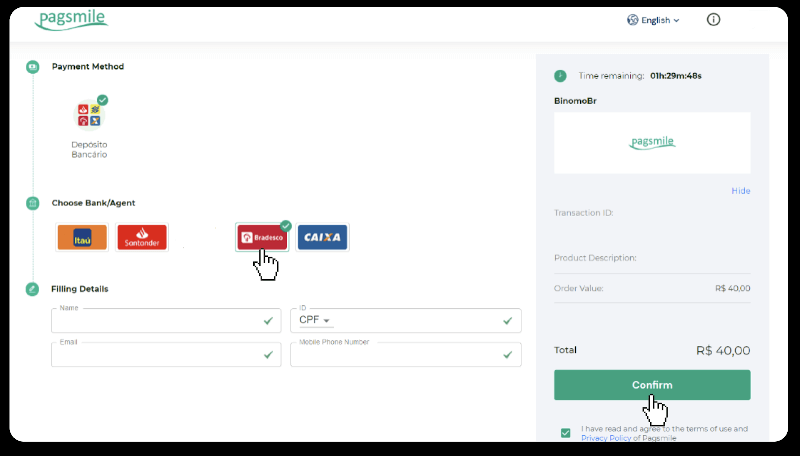
Task: Select the Bradesco bank option
Action: [262, 237]
